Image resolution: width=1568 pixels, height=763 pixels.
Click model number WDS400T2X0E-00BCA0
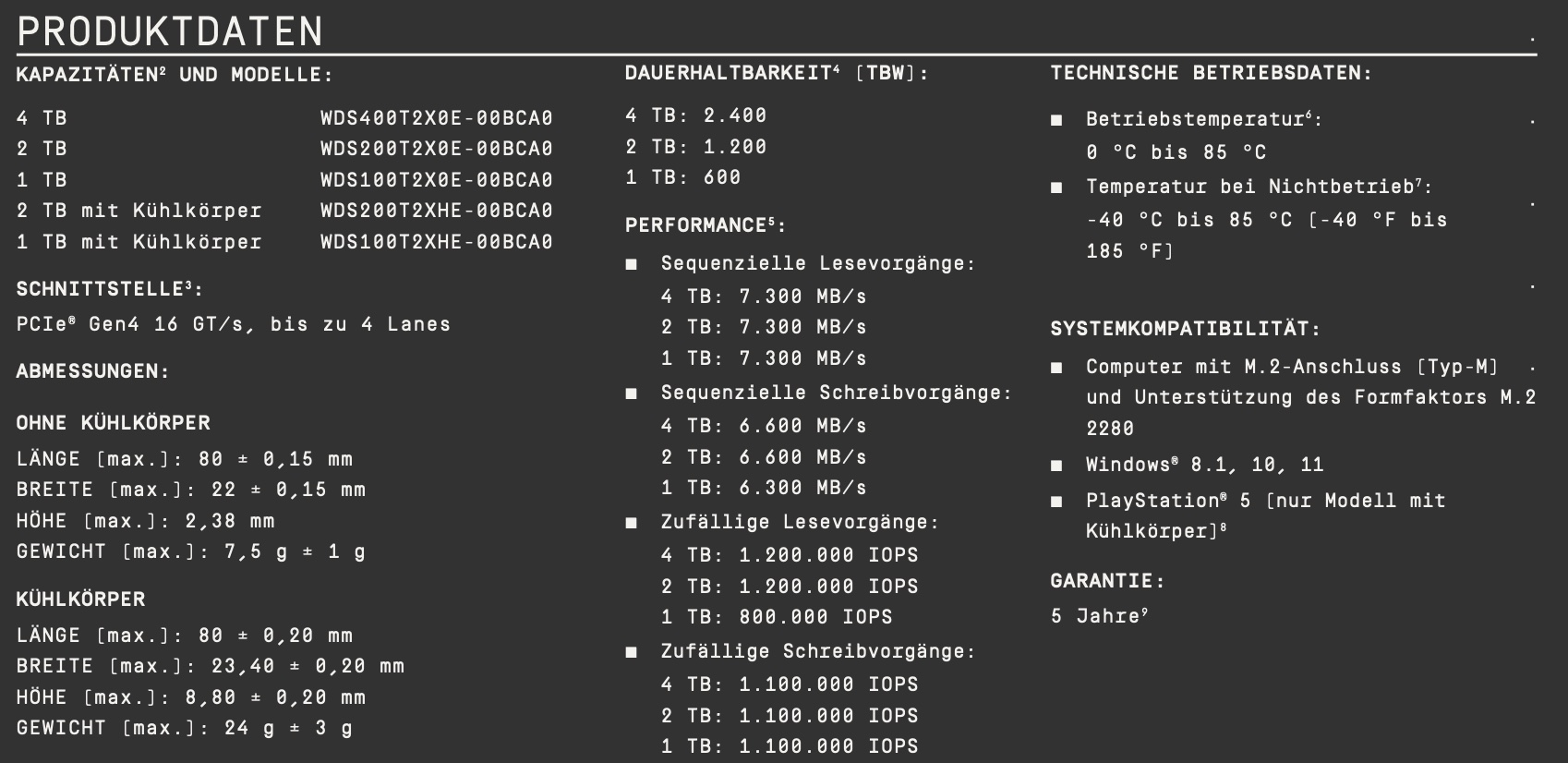pos(436,118)
